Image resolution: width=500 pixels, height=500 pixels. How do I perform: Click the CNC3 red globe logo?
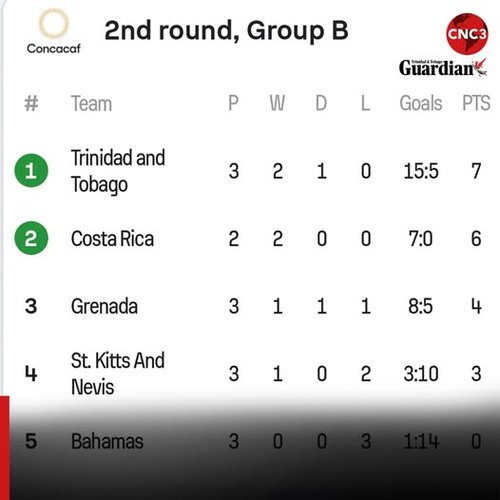point(467,34)
